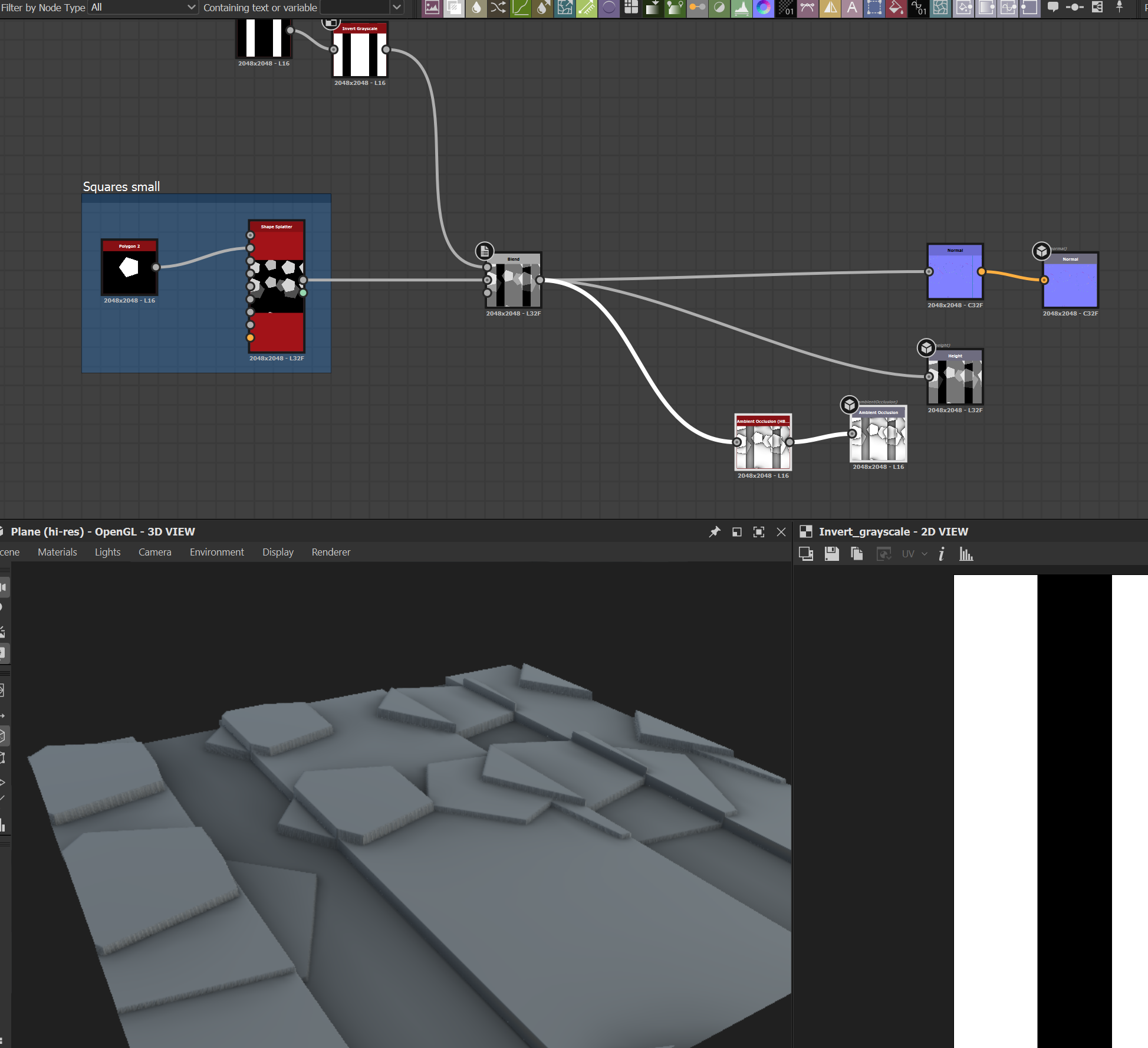Open the UV mode dropdown in the 2D view
Viewport: 1148px width, 1048px height.
click(916, 554)
